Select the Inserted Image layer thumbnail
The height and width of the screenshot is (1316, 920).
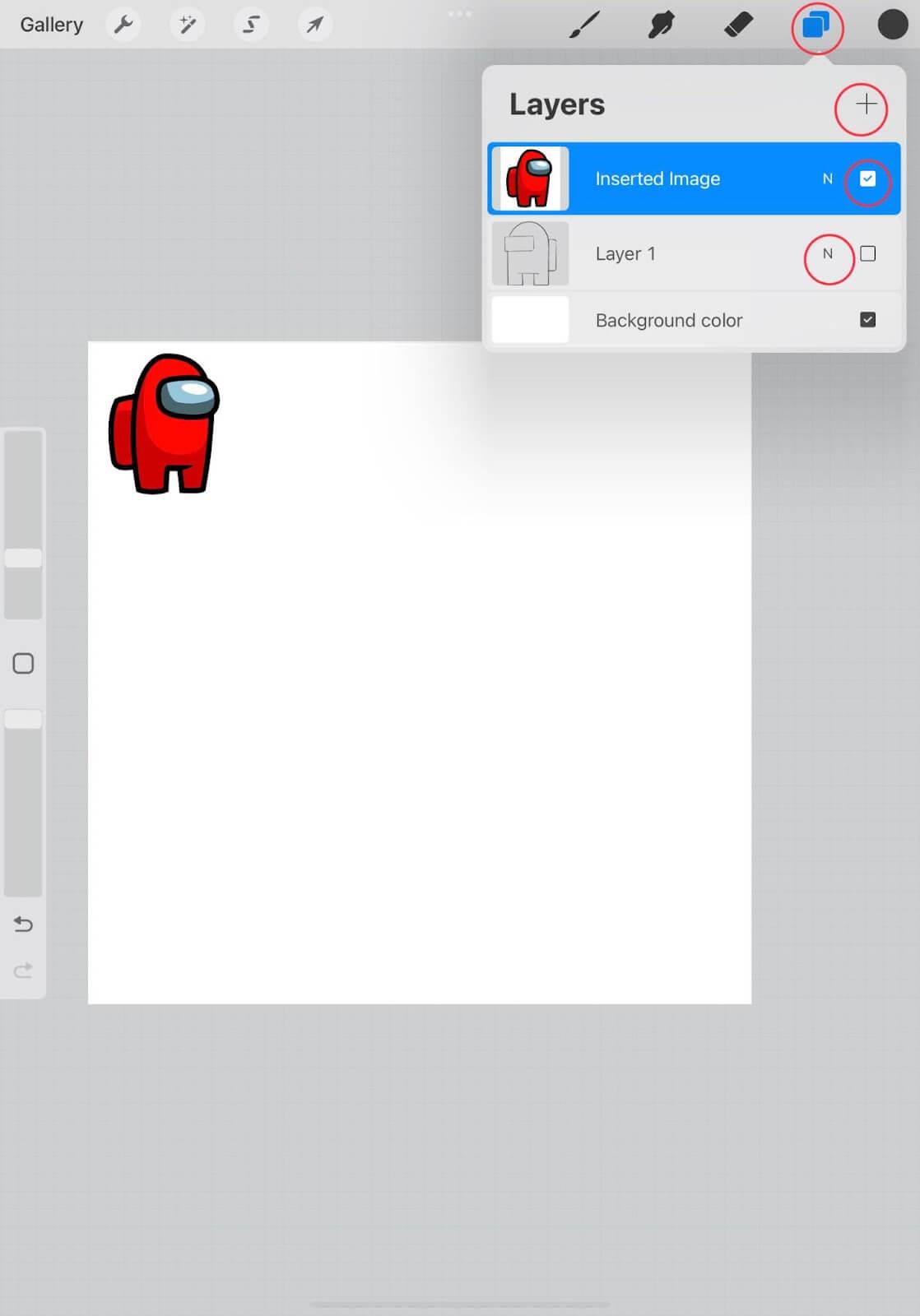530,178
